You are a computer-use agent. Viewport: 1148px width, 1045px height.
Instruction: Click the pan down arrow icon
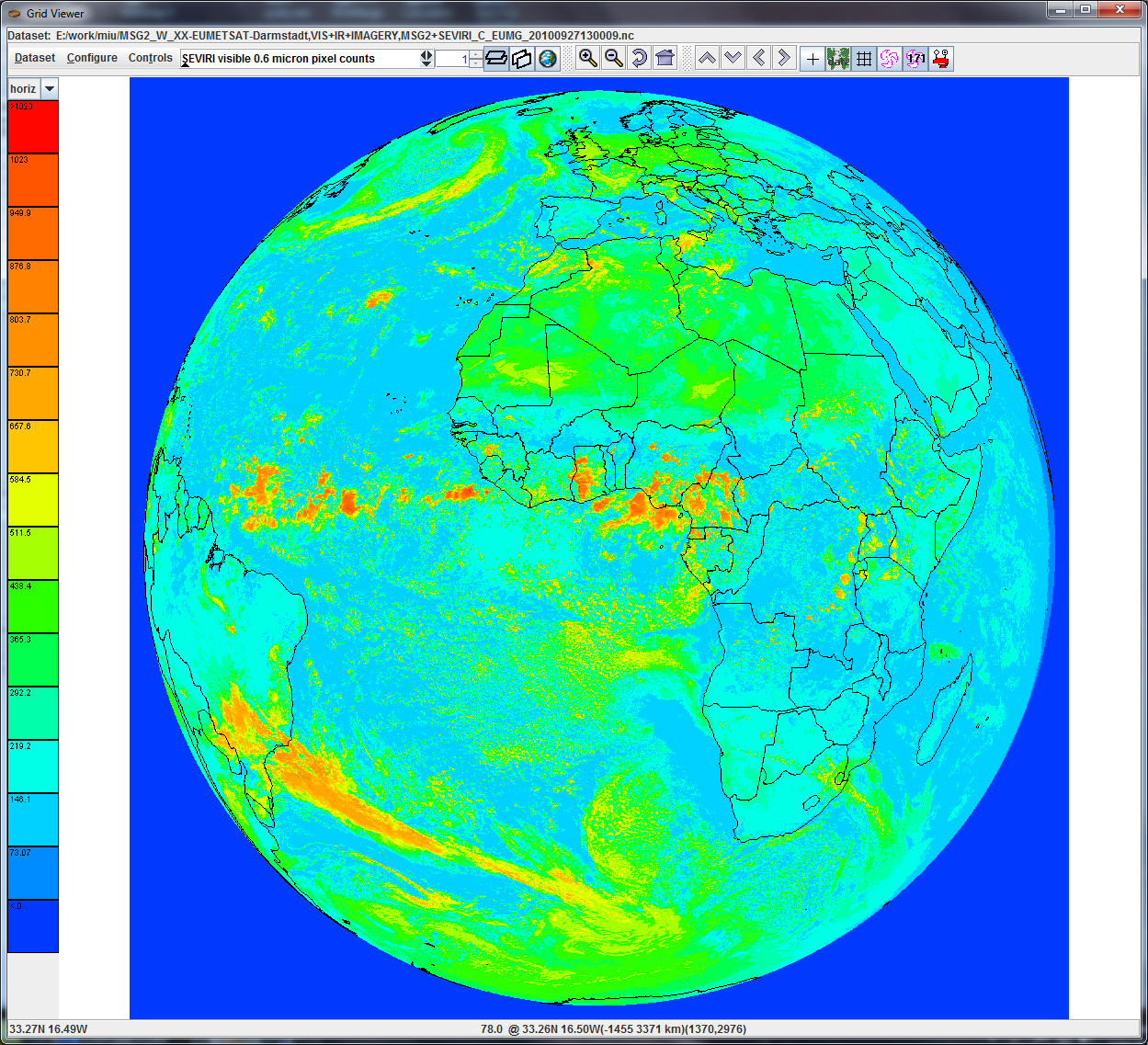(733, 59)
